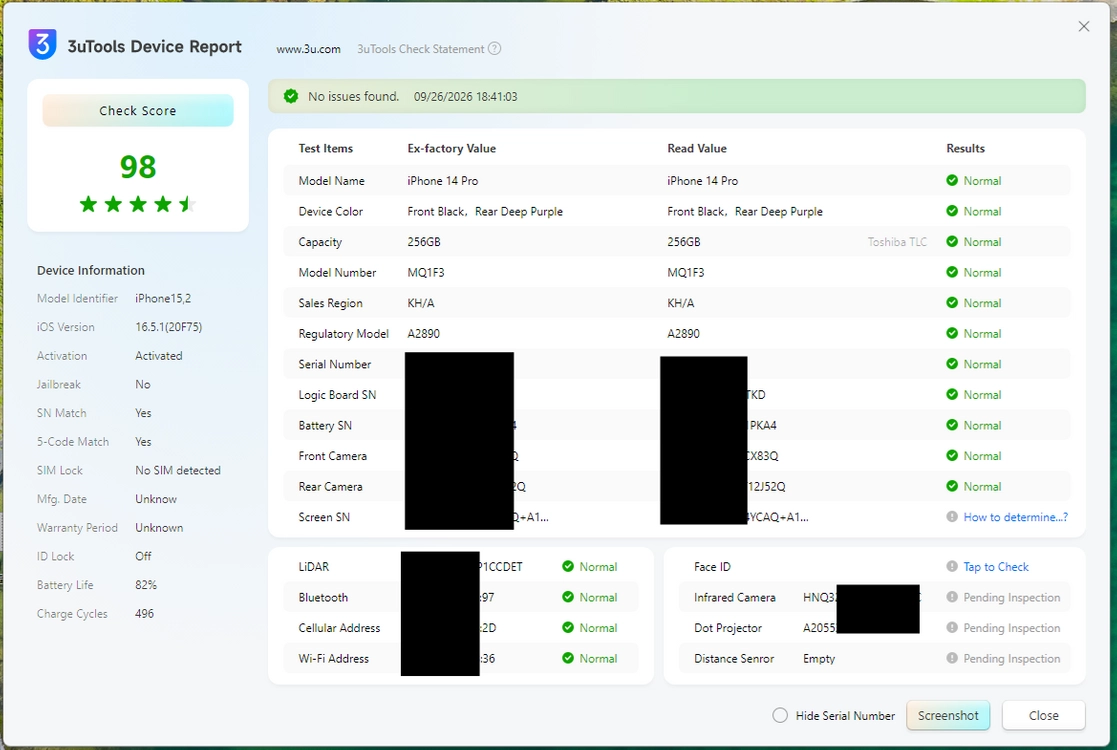
Task: Click the Warranty Period value Unknown
Action: pos(159,528)
